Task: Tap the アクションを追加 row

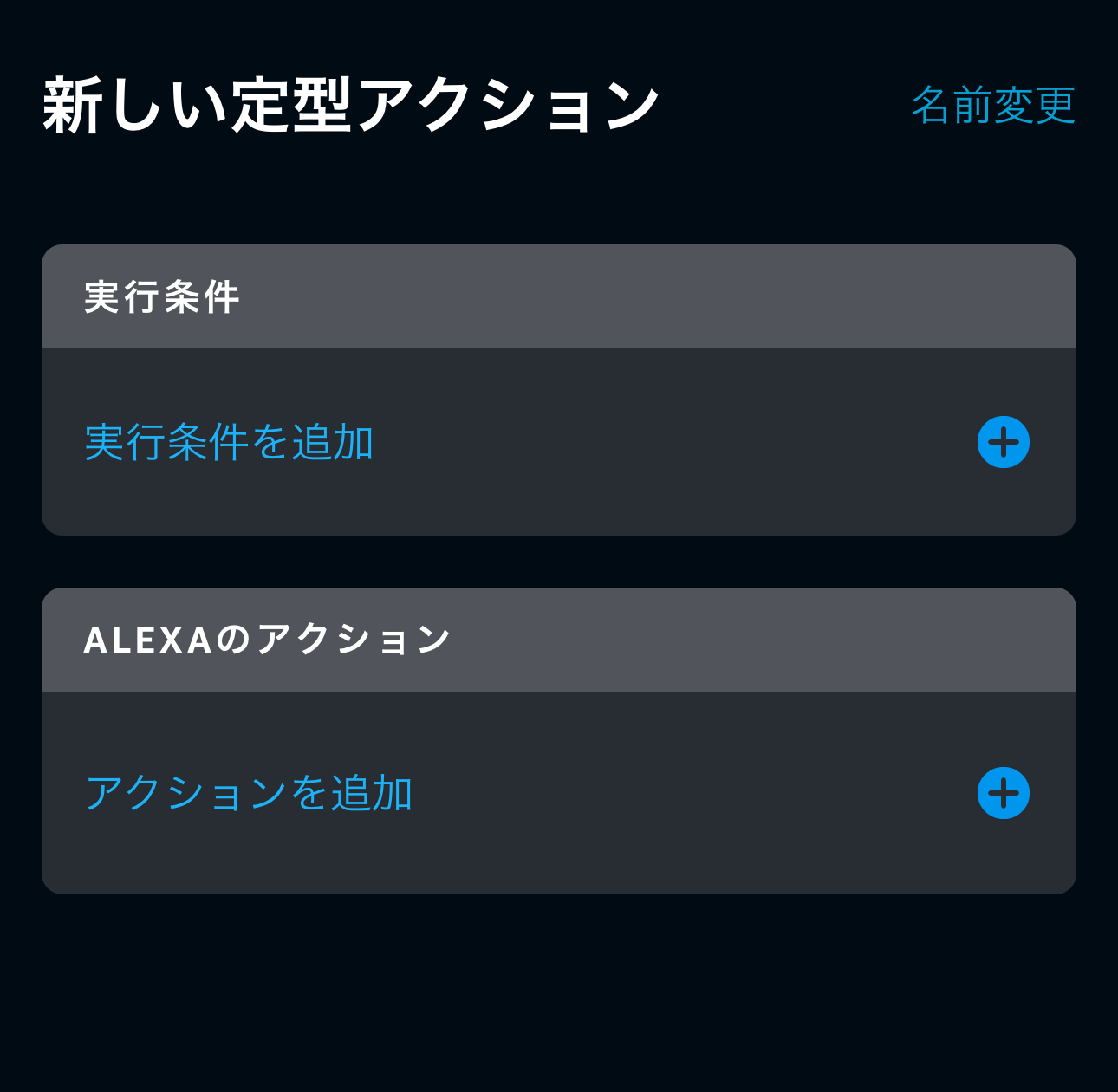Action: 558,793
